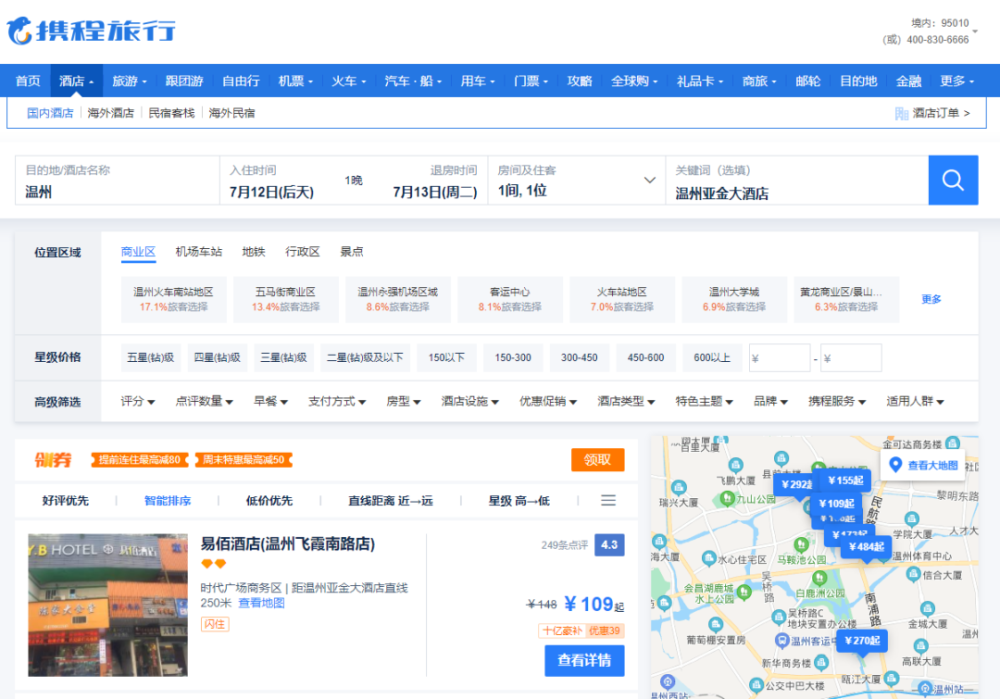This screenshot has width=1000, height=699.
Task: Click the maximum price input box
Action: pos(851,358)
